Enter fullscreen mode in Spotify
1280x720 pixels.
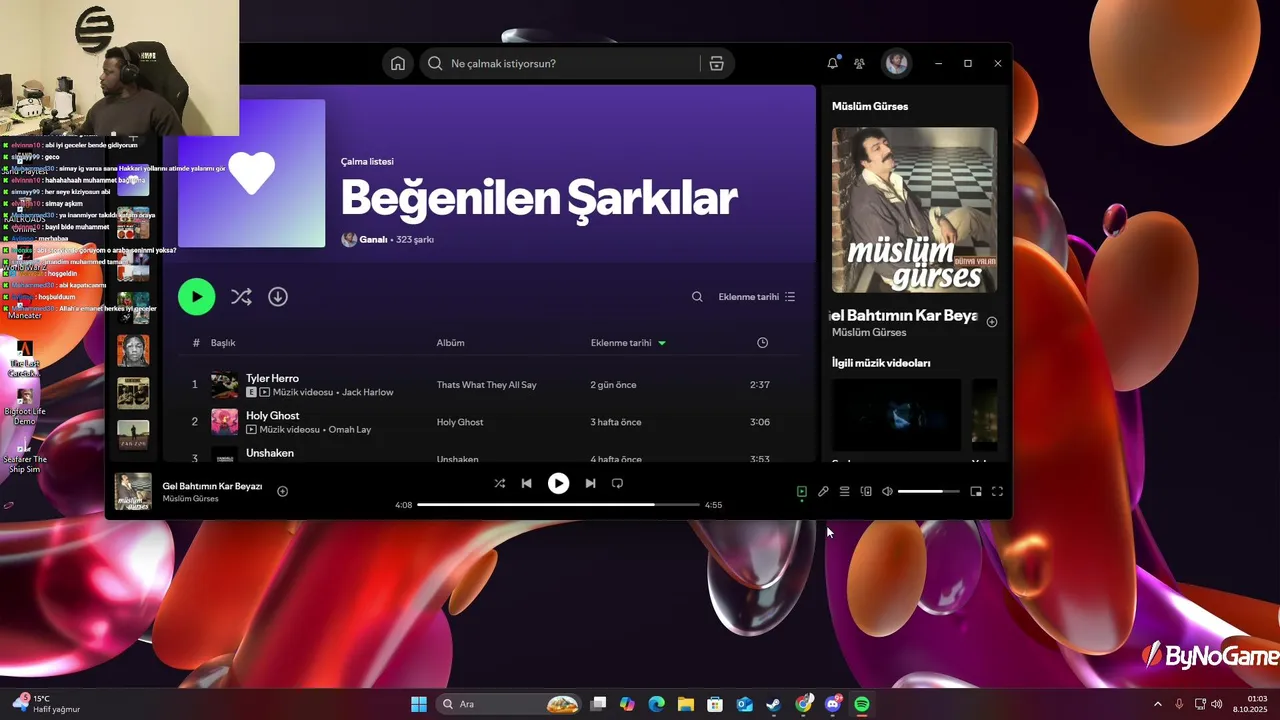point(997,491)
